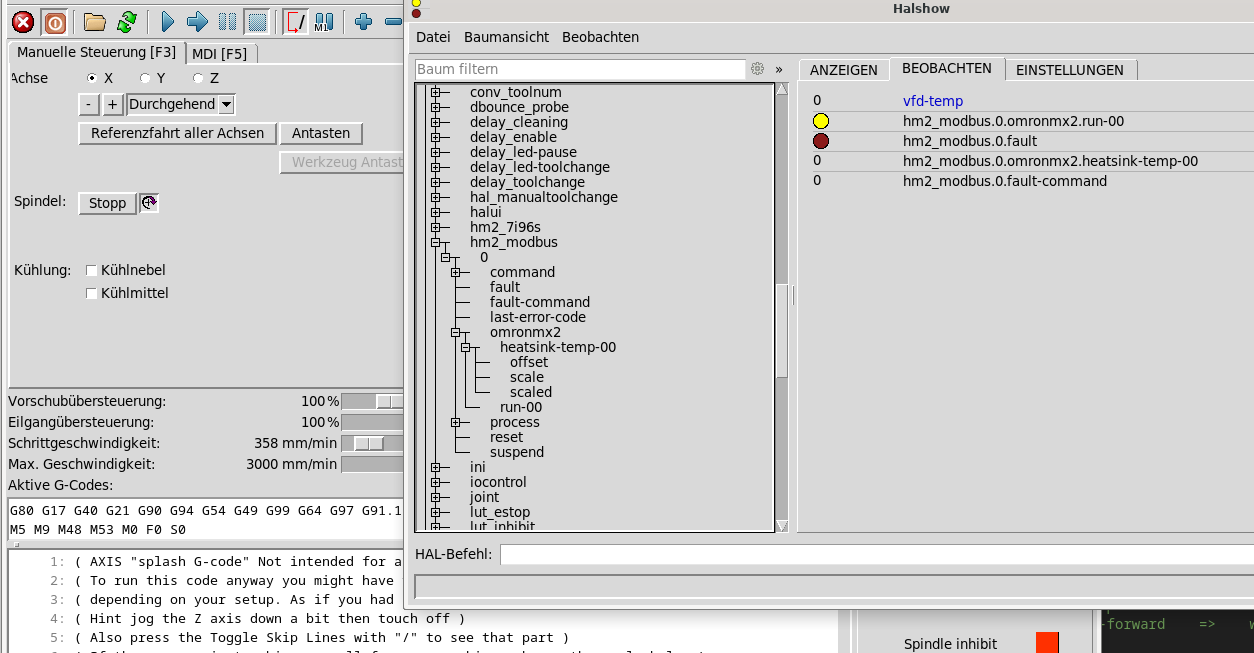Open the Durchgehend jog increment dropdown
Image resolution: width=1254 pixels, height=653 pixels.
tap(226, 104)
